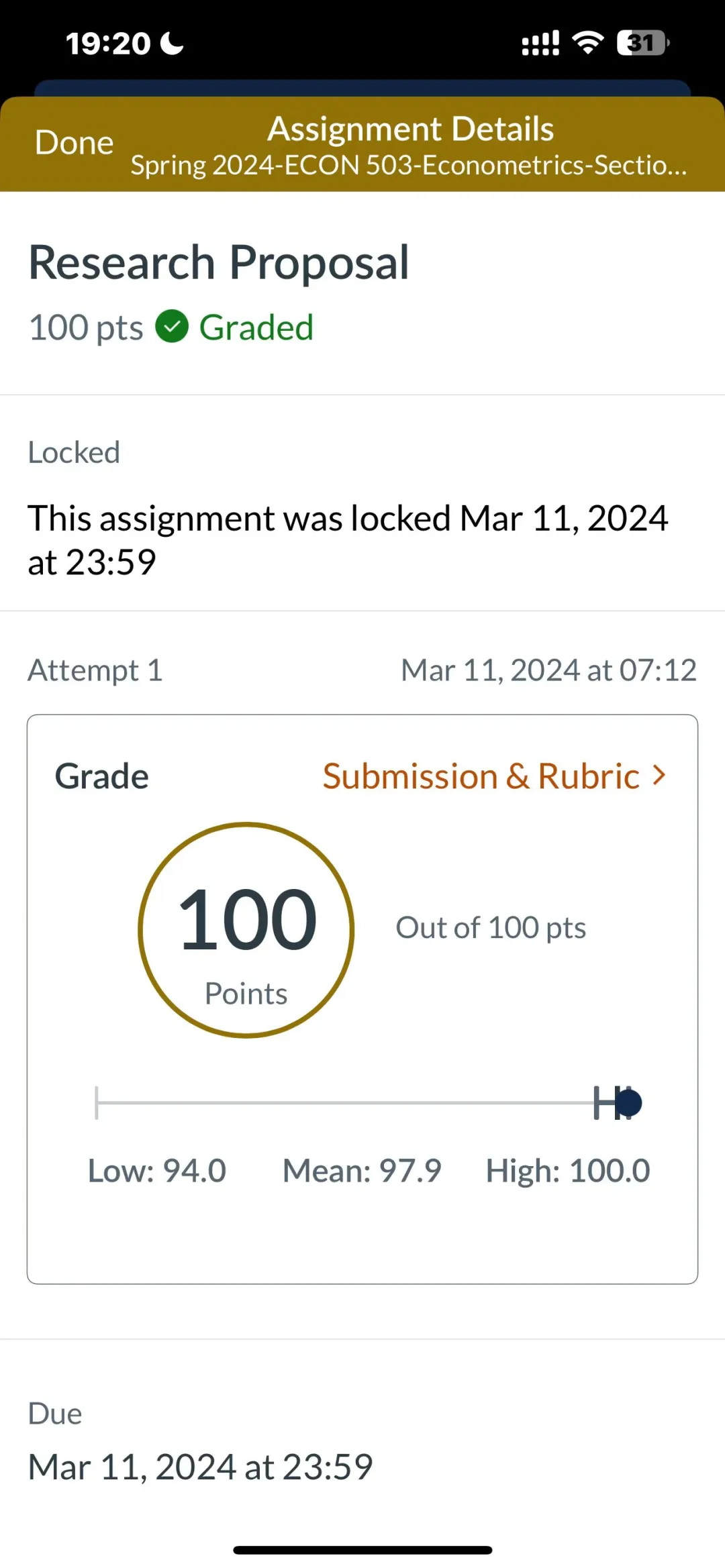Tap the attempt date Mar 11, 2024 at 07:12
Image resolution: width=725 pixels, height=1568 pixels.
point(548,670)
